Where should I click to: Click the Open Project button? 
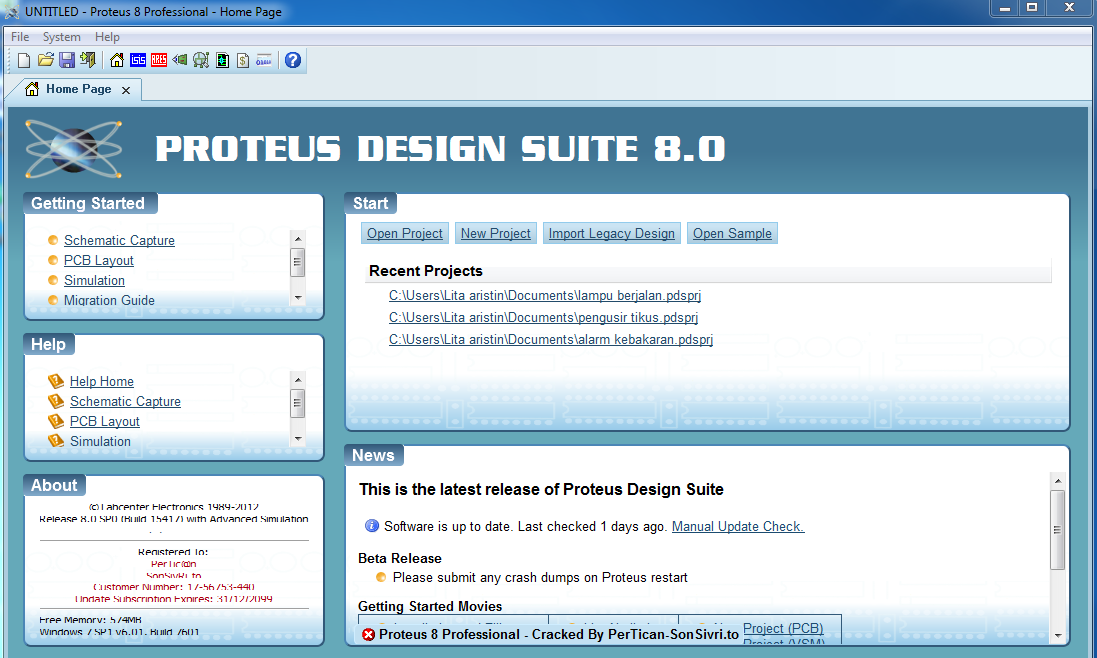tap(404, 234)
